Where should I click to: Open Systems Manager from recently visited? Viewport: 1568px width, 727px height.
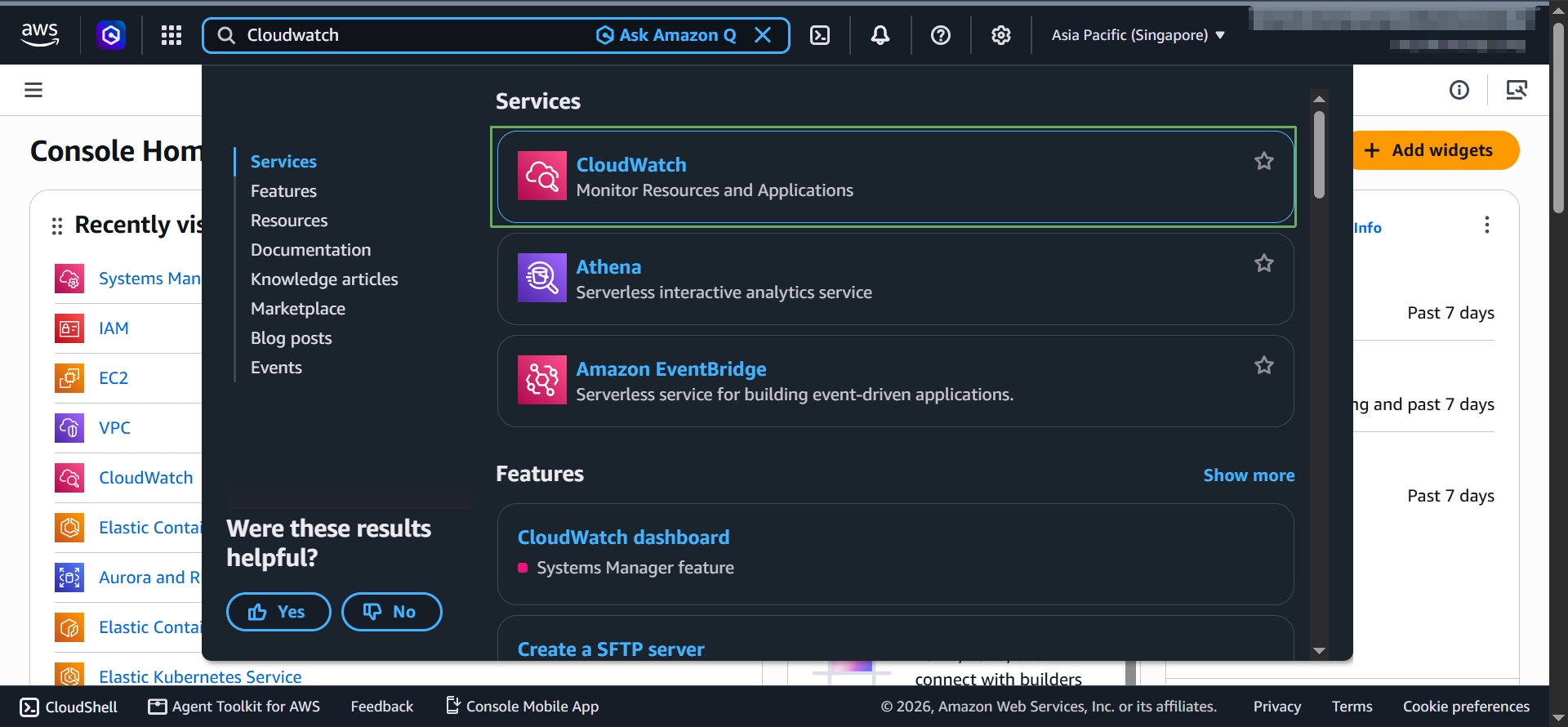[149, 279]
